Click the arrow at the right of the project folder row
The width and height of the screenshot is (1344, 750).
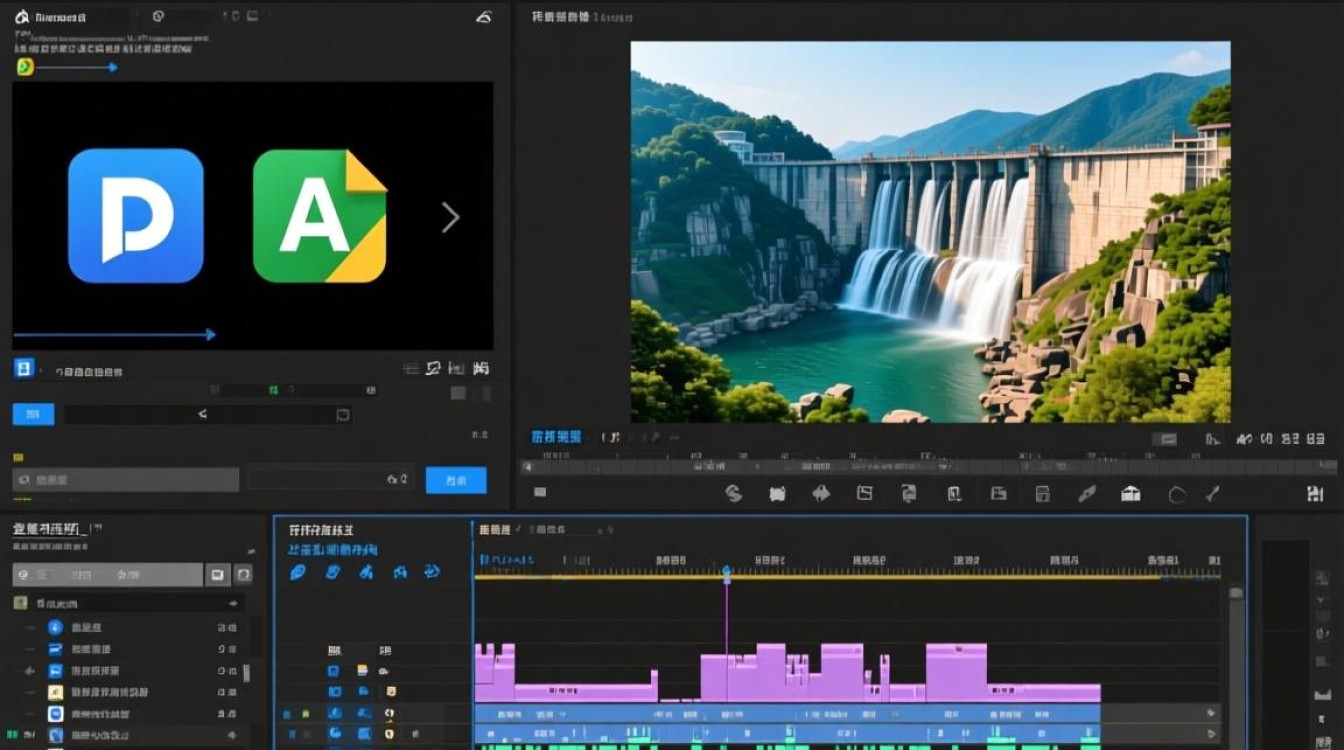click(x=233, y=603)
